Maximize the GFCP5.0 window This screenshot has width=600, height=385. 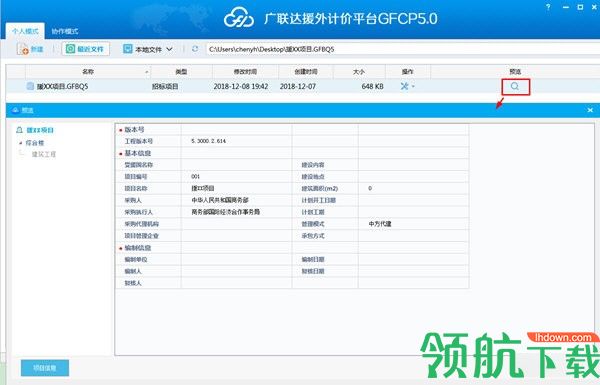point(580,7)
